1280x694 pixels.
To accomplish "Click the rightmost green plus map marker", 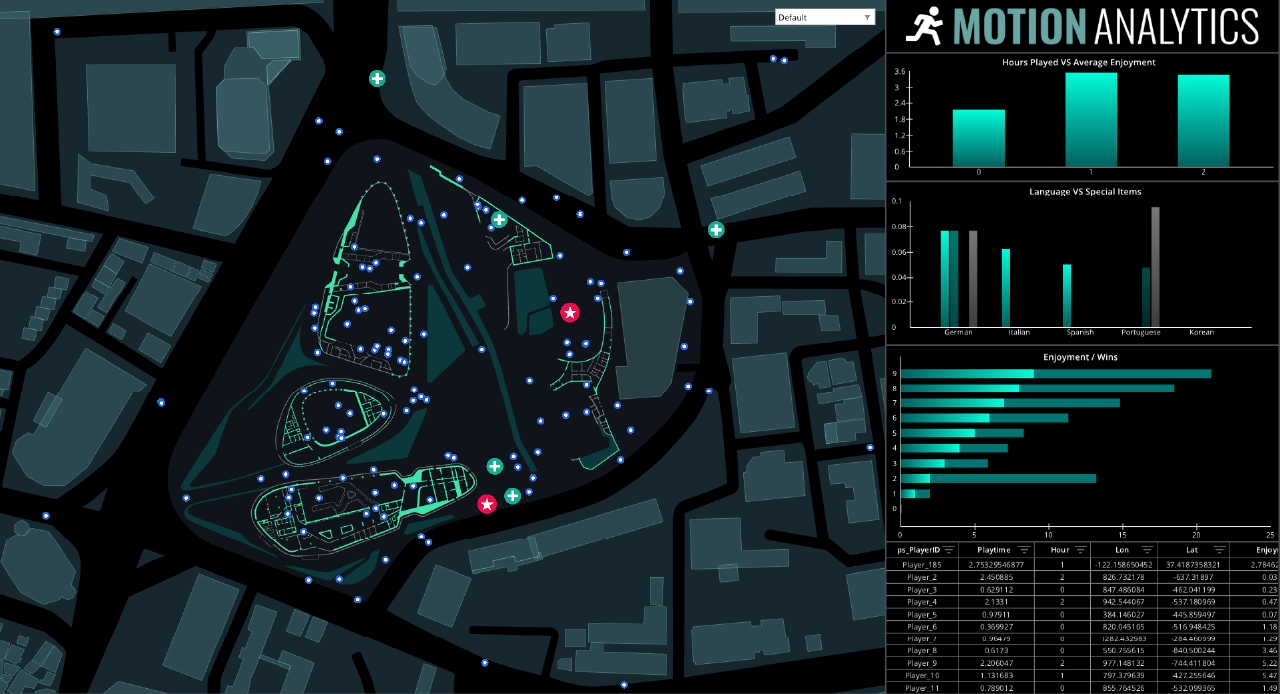I will pos(716,230).
